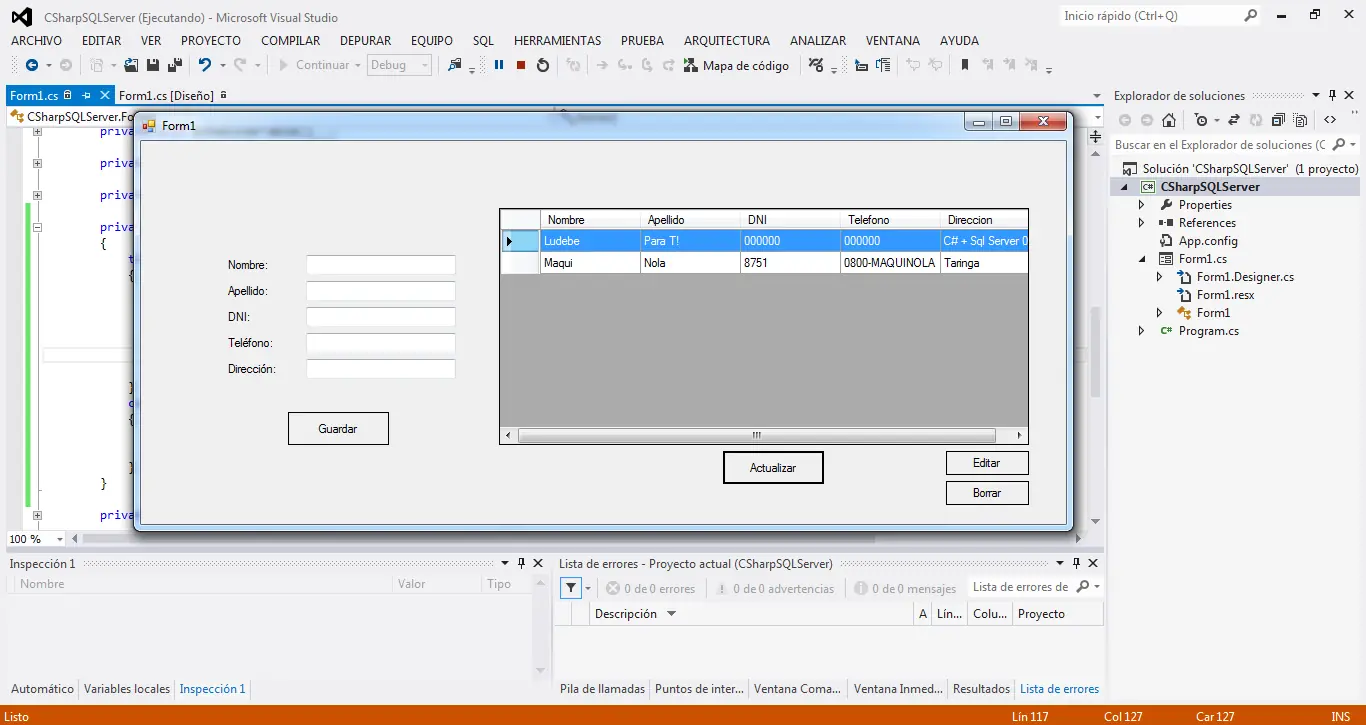1366x725 pixels.
Task: Expand the Form1.Designer.cs node
Action: pyautogui.click(x=1160, y=277)
